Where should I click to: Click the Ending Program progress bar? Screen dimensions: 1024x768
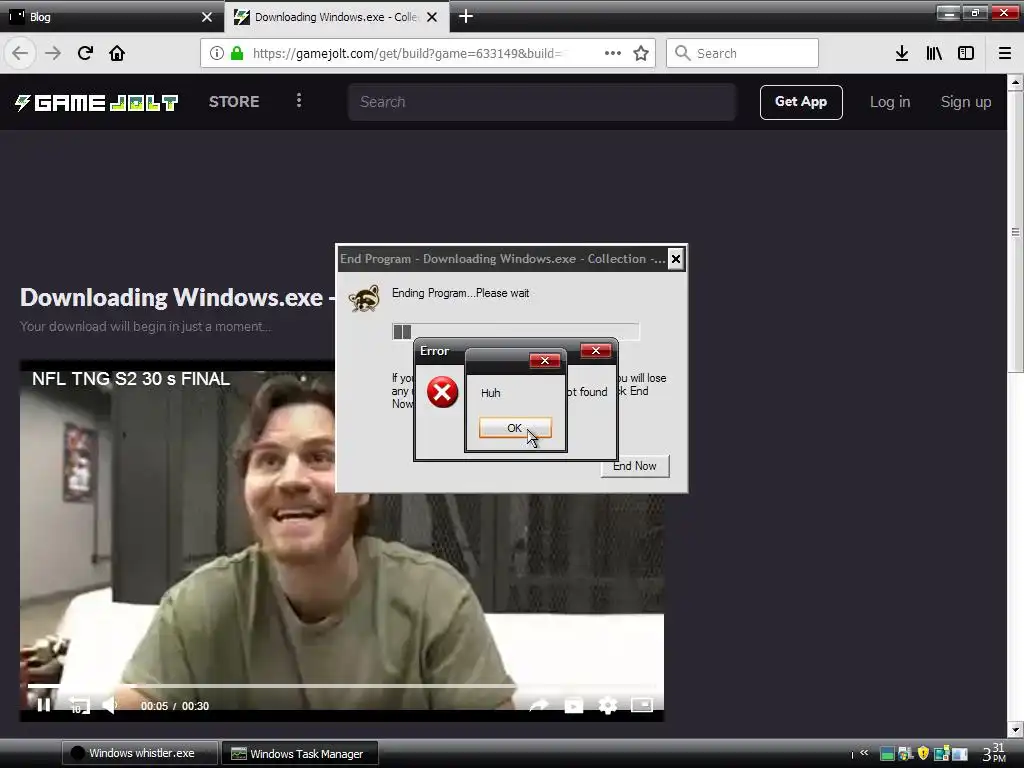click(x=515, y=331)
